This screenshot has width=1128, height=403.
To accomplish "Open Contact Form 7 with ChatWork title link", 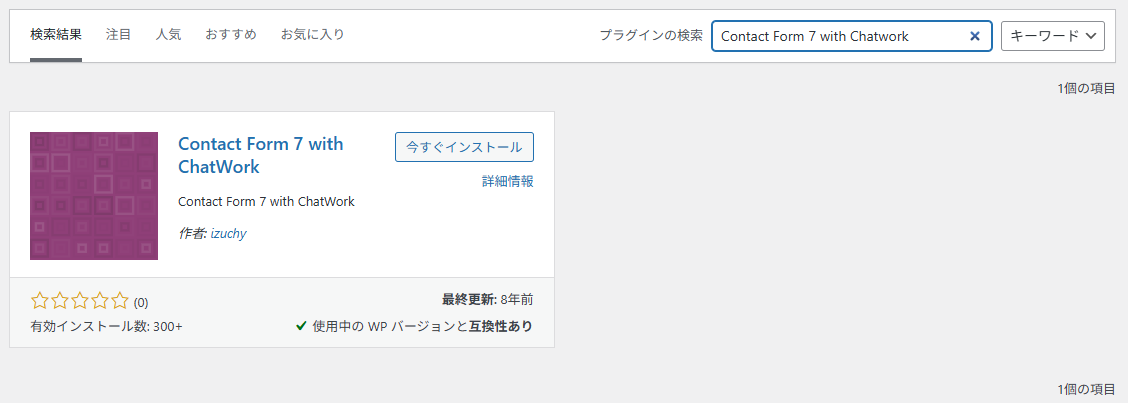I will point(260,155).
